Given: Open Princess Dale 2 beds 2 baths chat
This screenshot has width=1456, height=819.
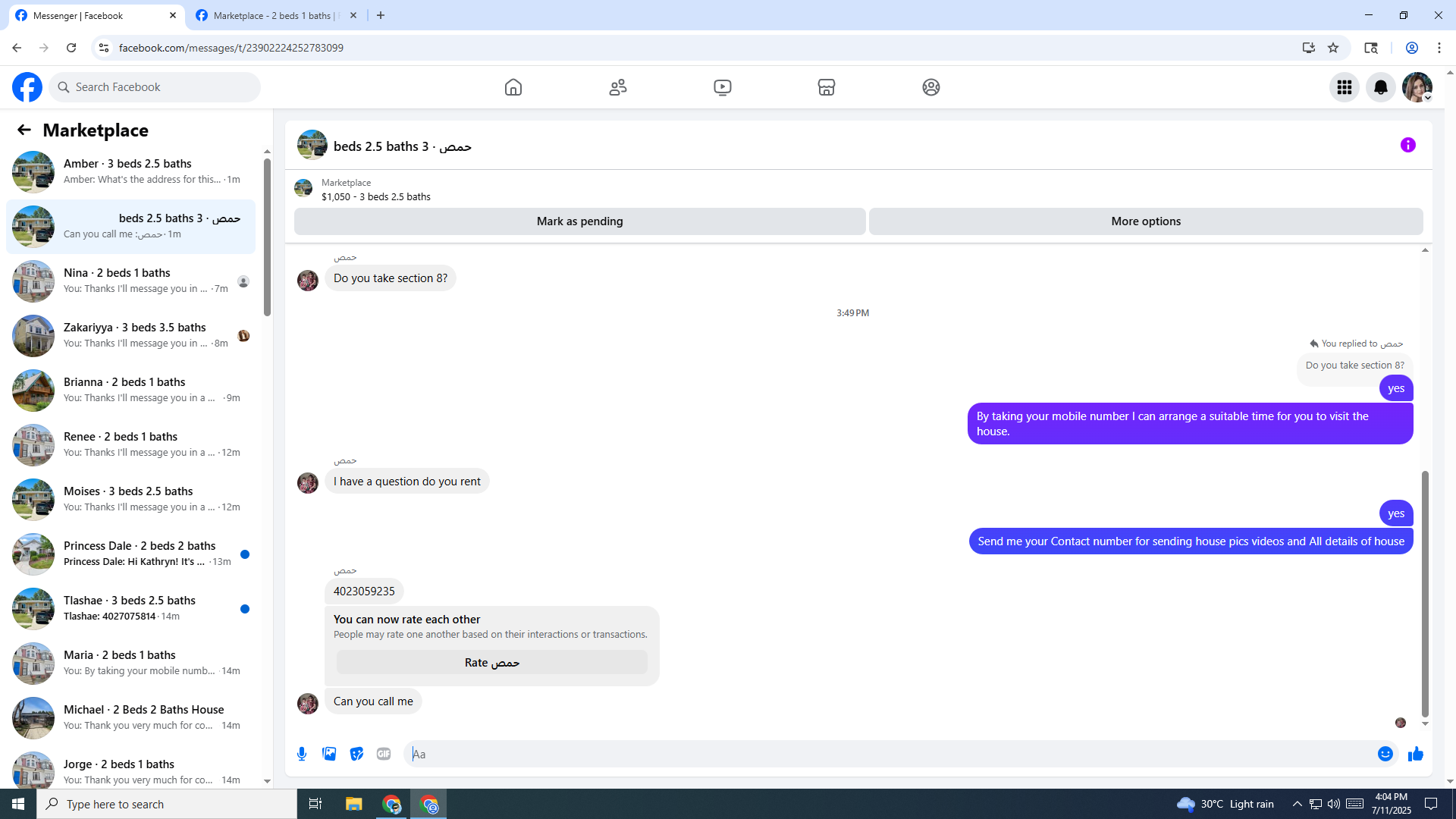Looking at the screenshot, I should pos(130,554).
